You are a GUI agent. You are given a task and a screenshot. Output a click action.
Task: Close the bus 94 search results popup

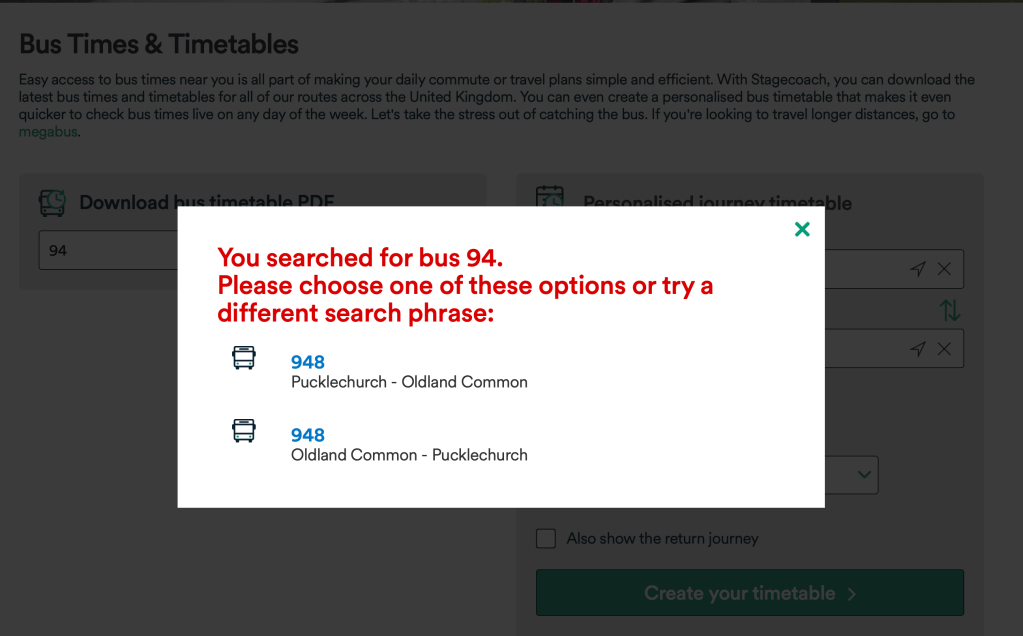802,229
